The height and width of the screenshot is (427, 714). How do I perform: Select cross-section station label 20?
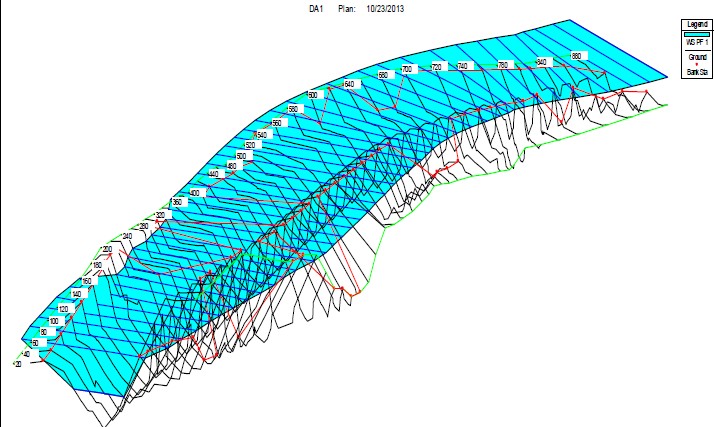point(17,365)
